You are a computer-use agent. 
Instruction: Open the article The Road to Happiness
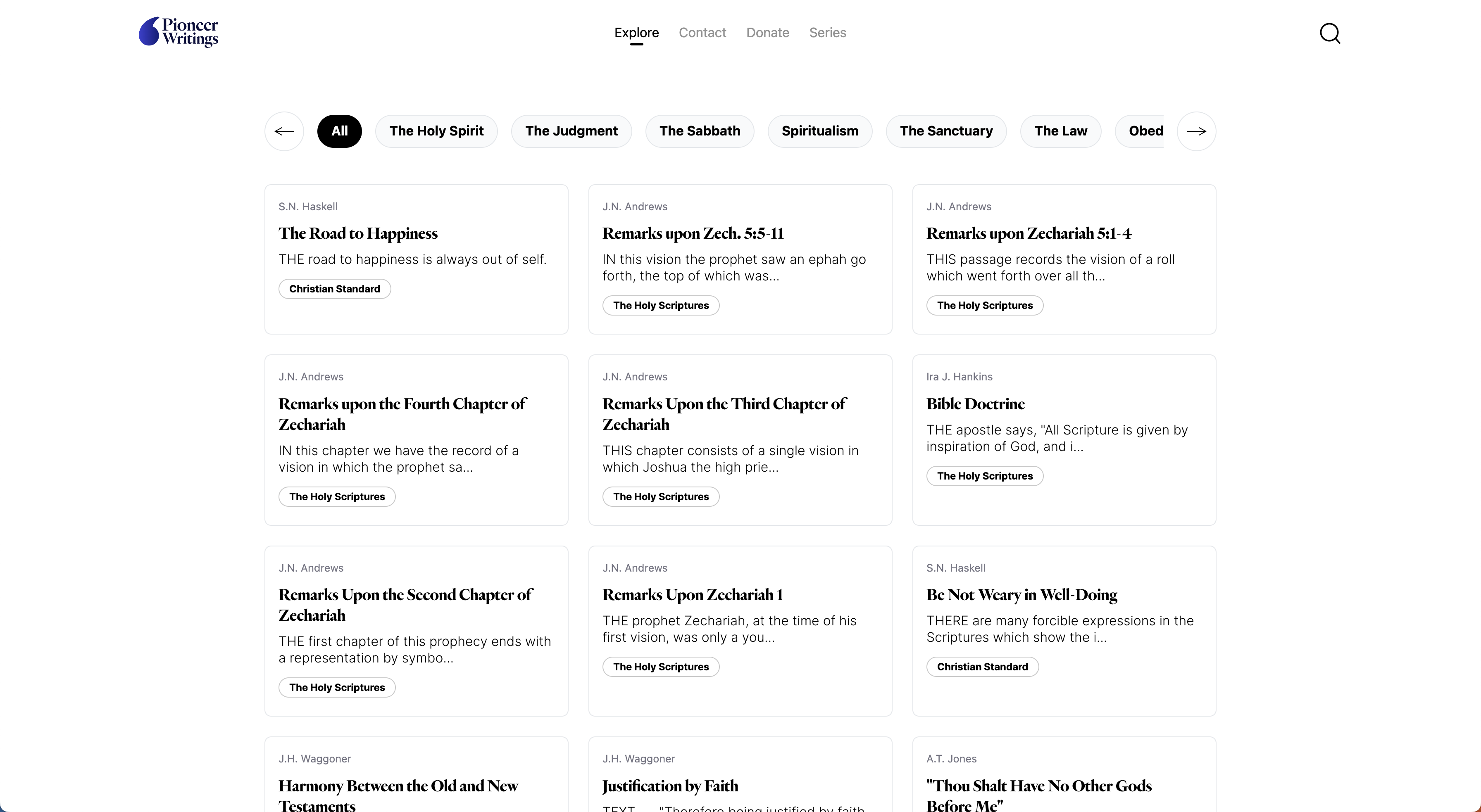pyautogui.click(x=357, y=233)
